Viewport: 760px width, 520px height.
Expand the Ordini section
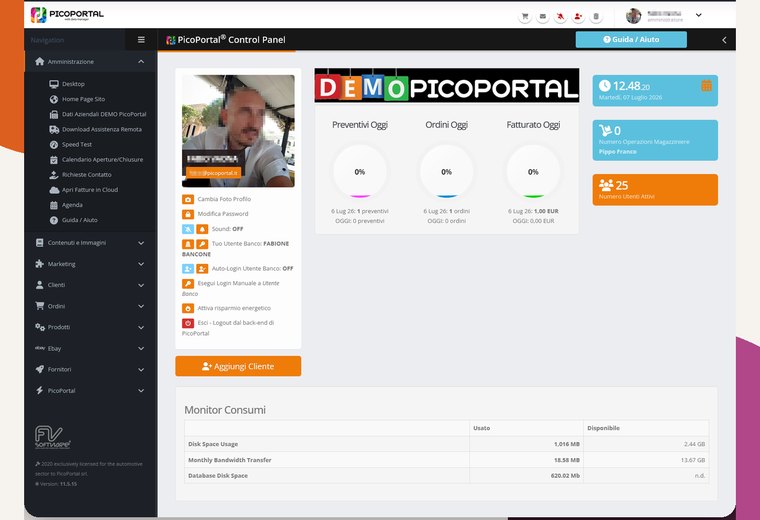(x=90, y=306)
